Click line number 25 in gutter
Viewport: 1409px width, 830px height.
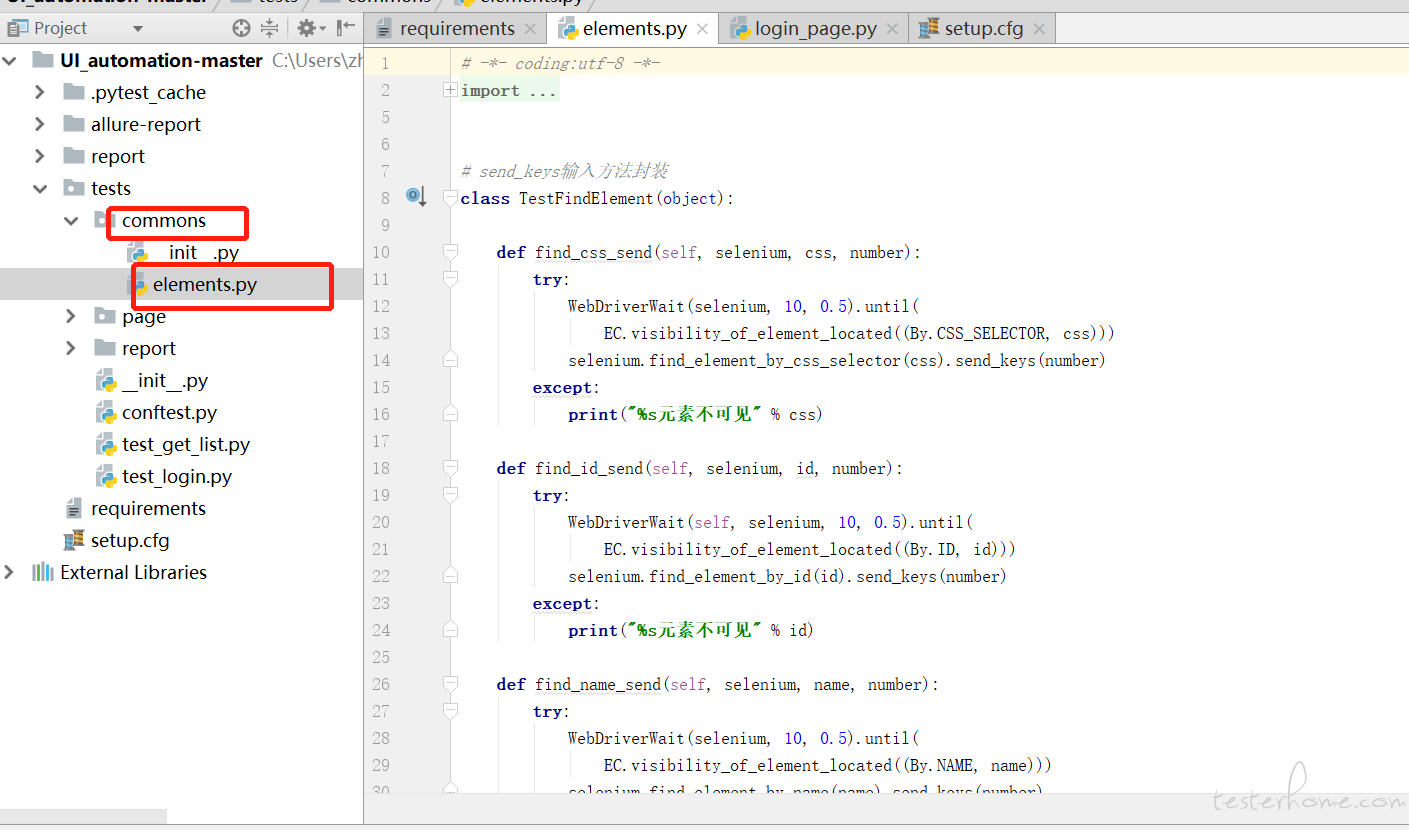click(x=380, y=657)
